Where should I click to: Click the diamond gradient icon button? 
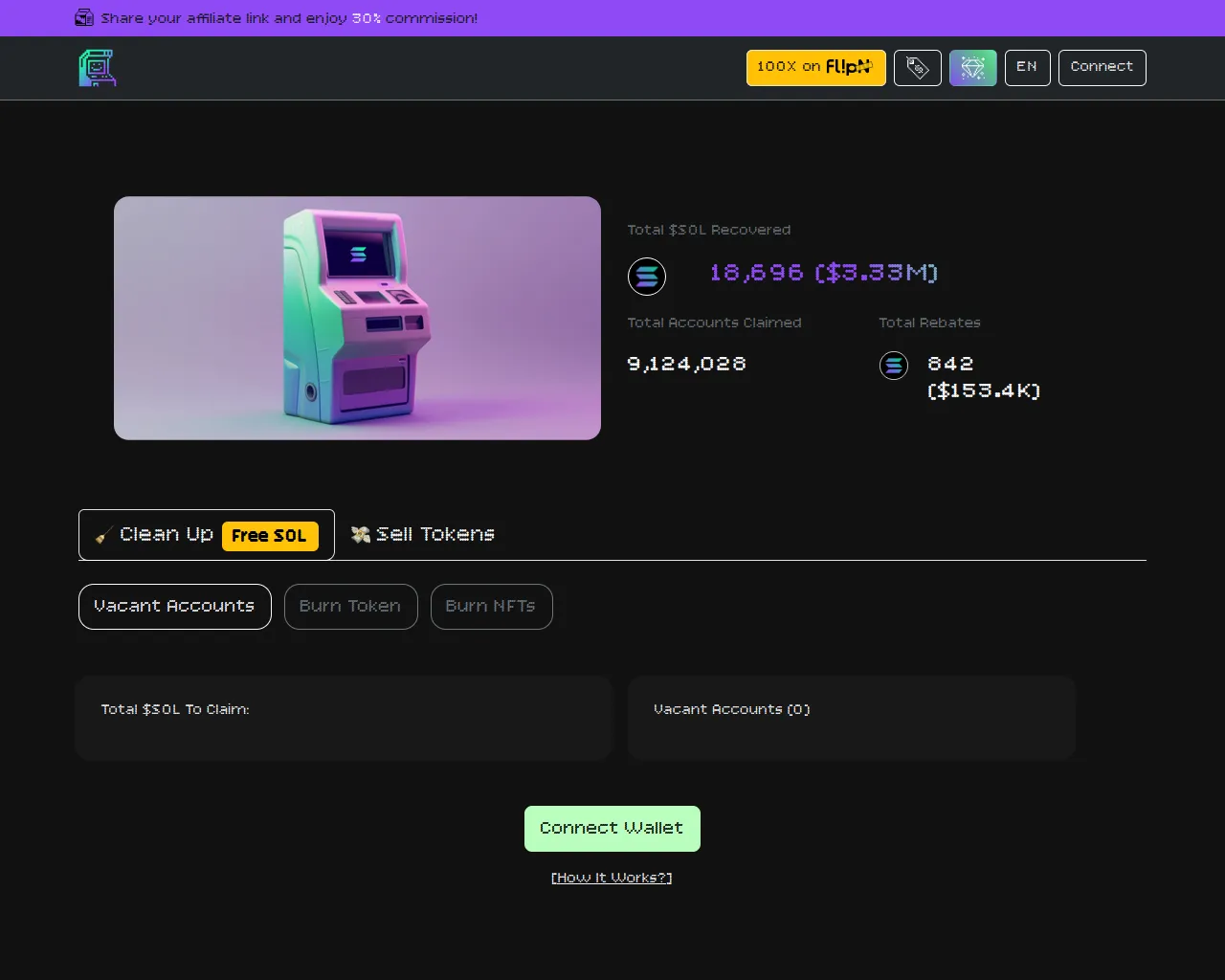973,68
